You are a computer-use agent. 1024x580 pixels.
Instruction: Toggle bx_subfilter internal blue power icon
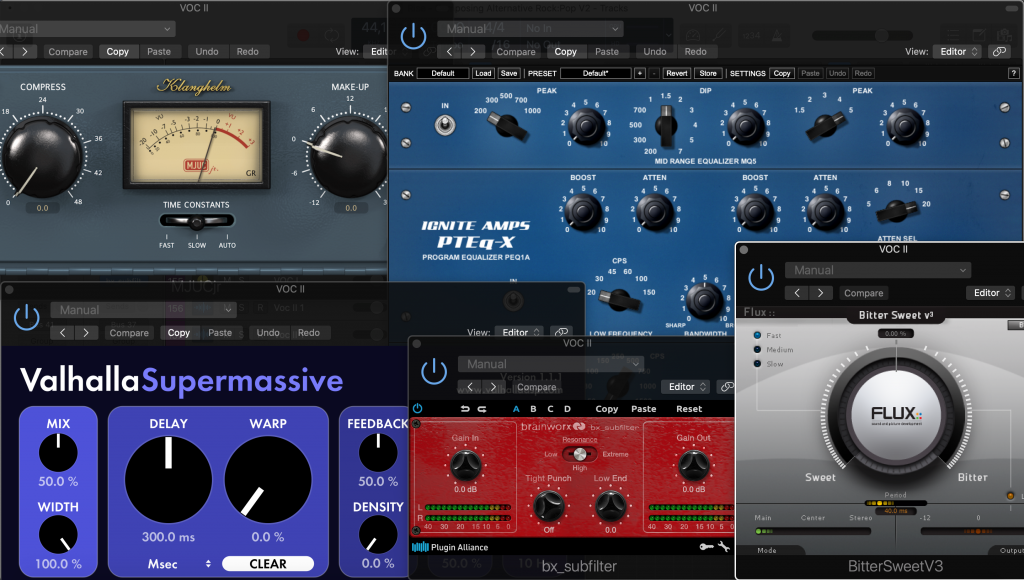point(417,408)
